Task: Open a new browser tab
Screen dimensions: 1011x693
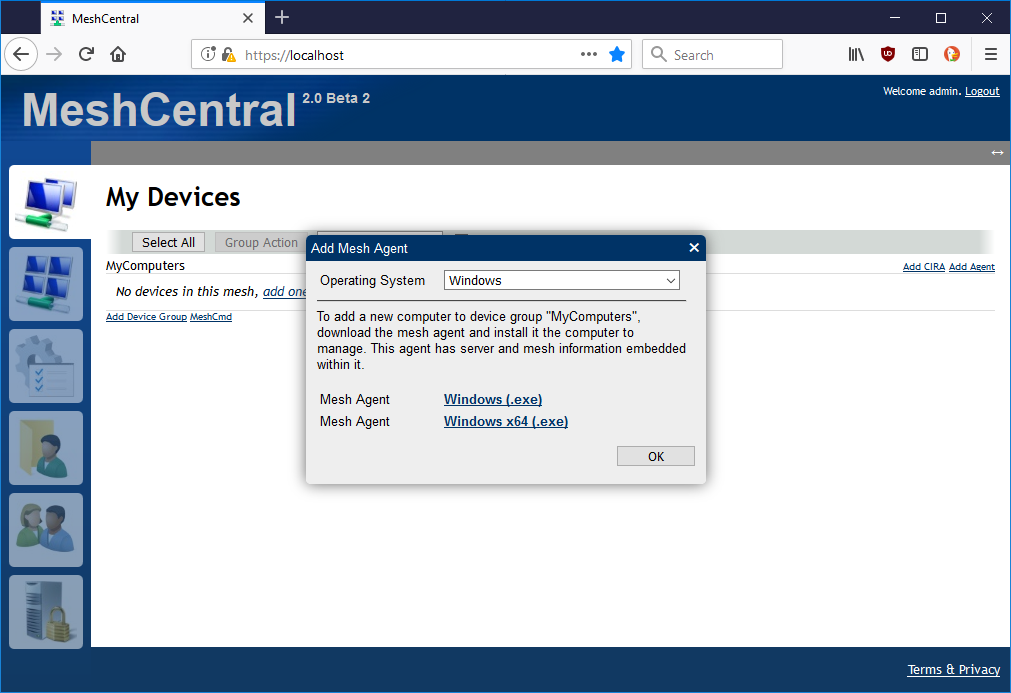Action: tap(282, 17)
